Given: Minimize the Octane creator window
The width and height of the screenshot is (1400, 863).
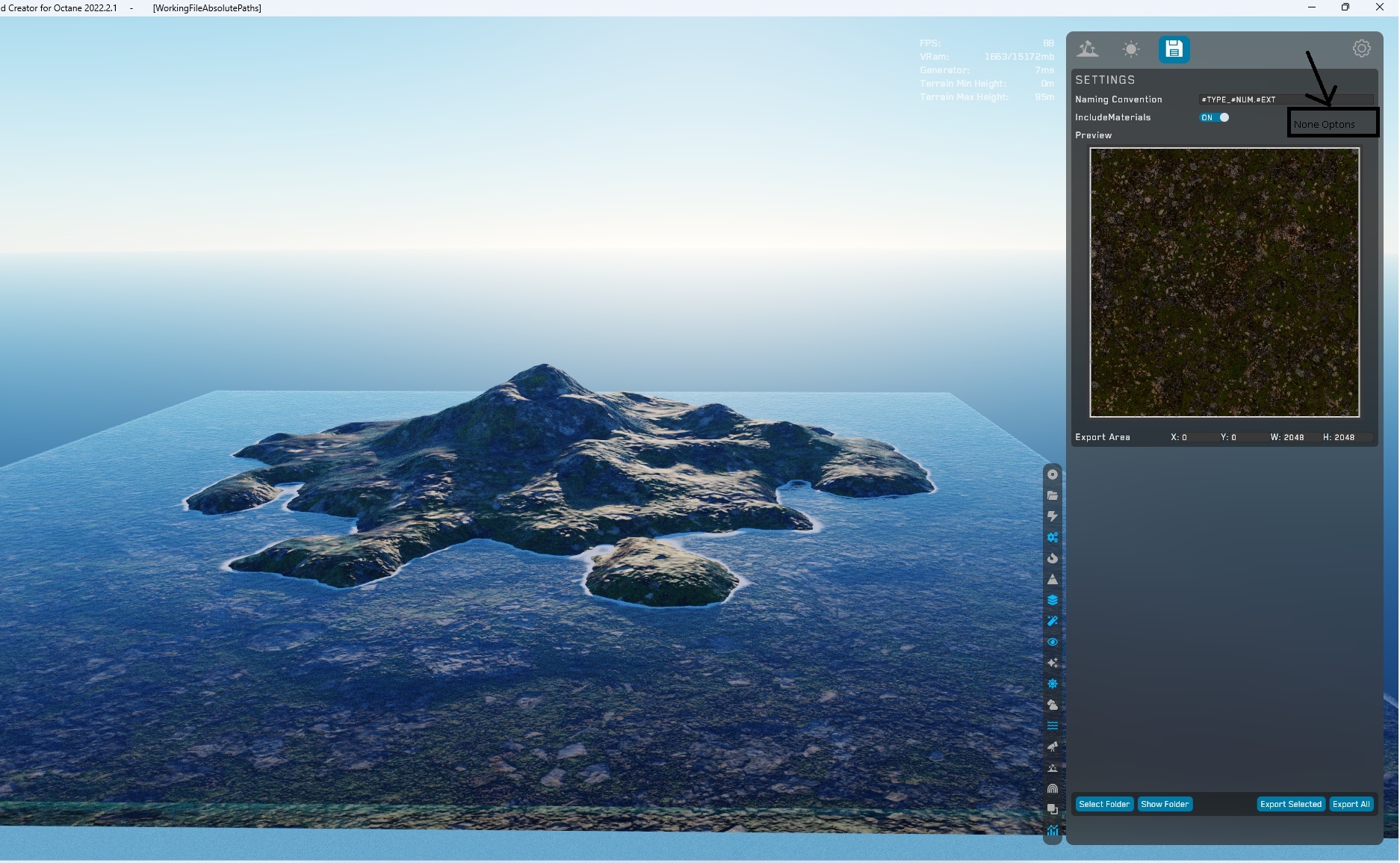Looking at the screenshot, I should pyautogui.click(x=1312, y=7).
